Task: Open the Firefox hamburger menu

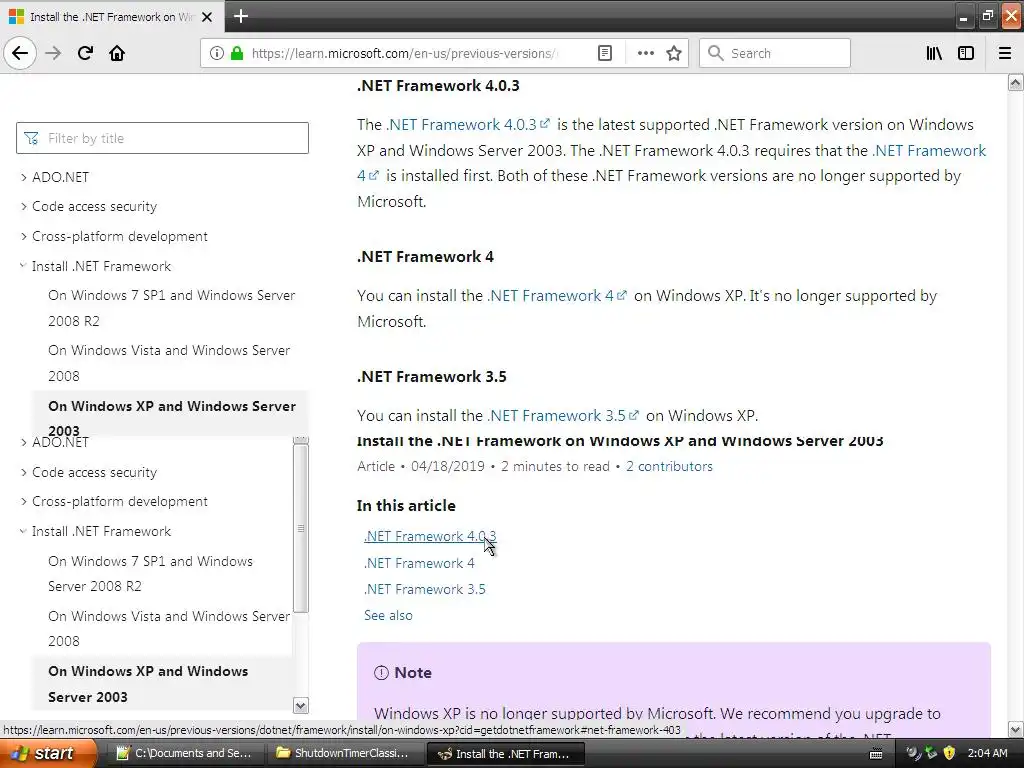Action: tap(1004, 54)
